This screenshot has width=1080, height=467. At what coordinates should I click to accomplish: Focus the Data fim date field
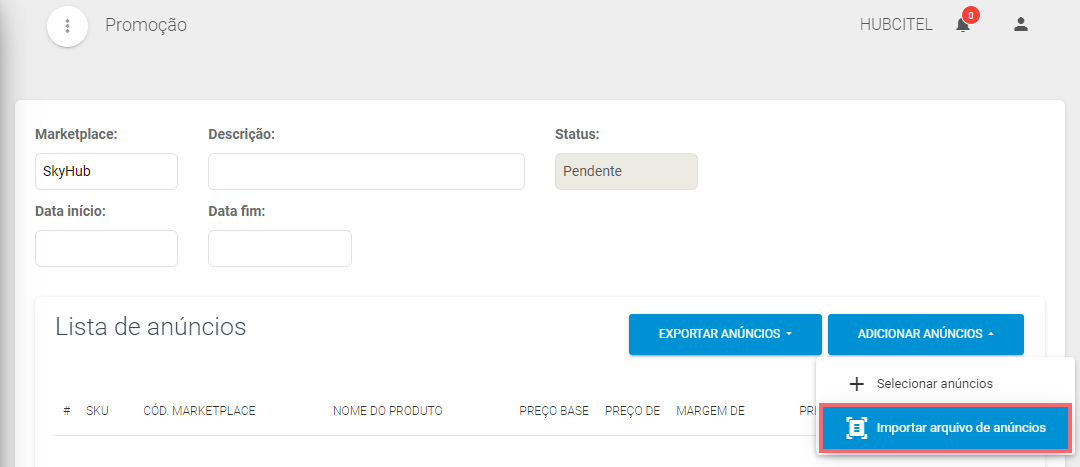point(280,249)
